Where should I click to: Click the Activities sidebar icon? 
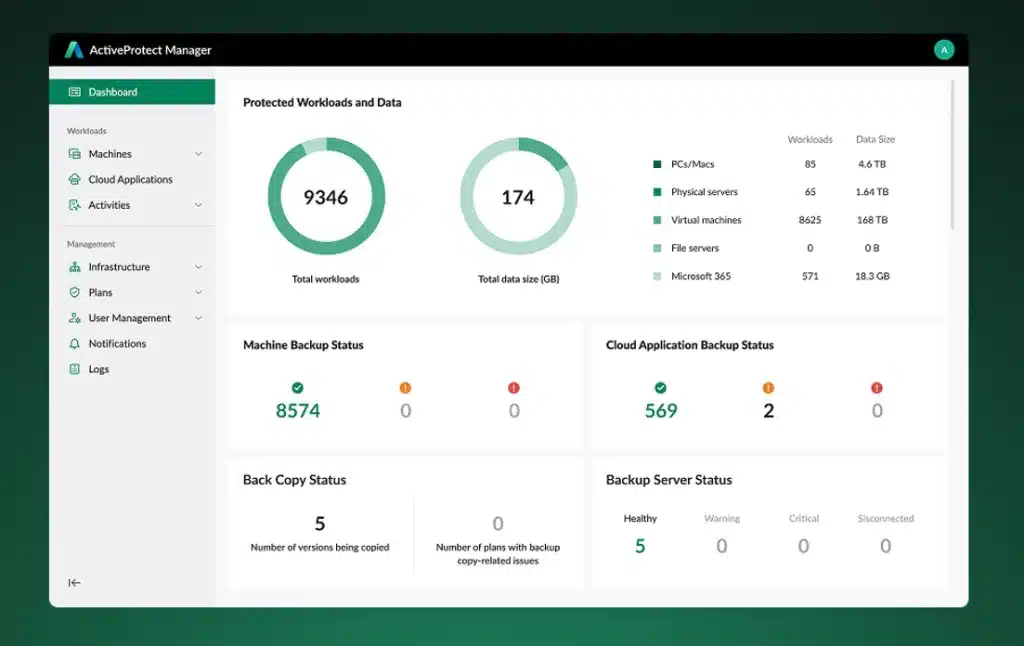[74, 205]
